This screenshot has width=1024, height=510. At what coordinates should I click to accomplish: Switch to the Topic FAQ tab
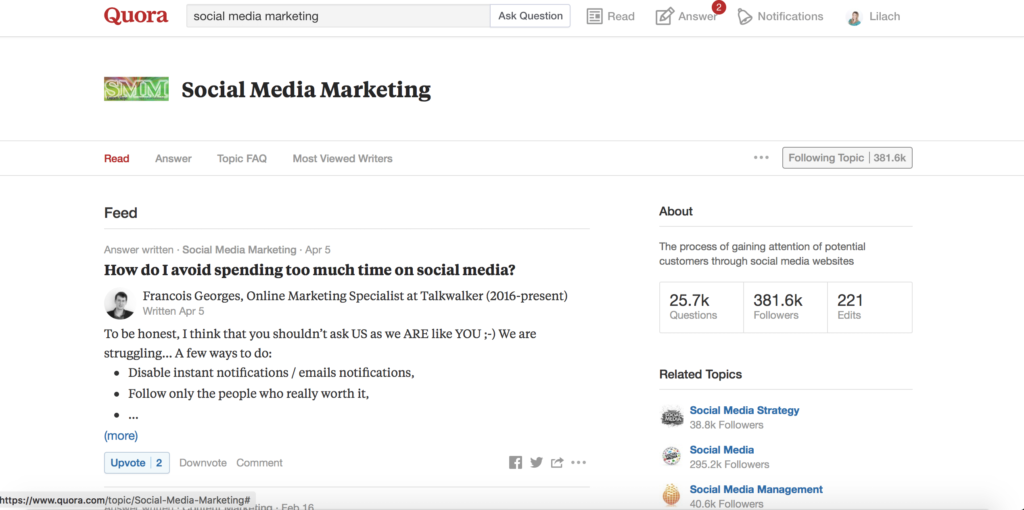242,159
